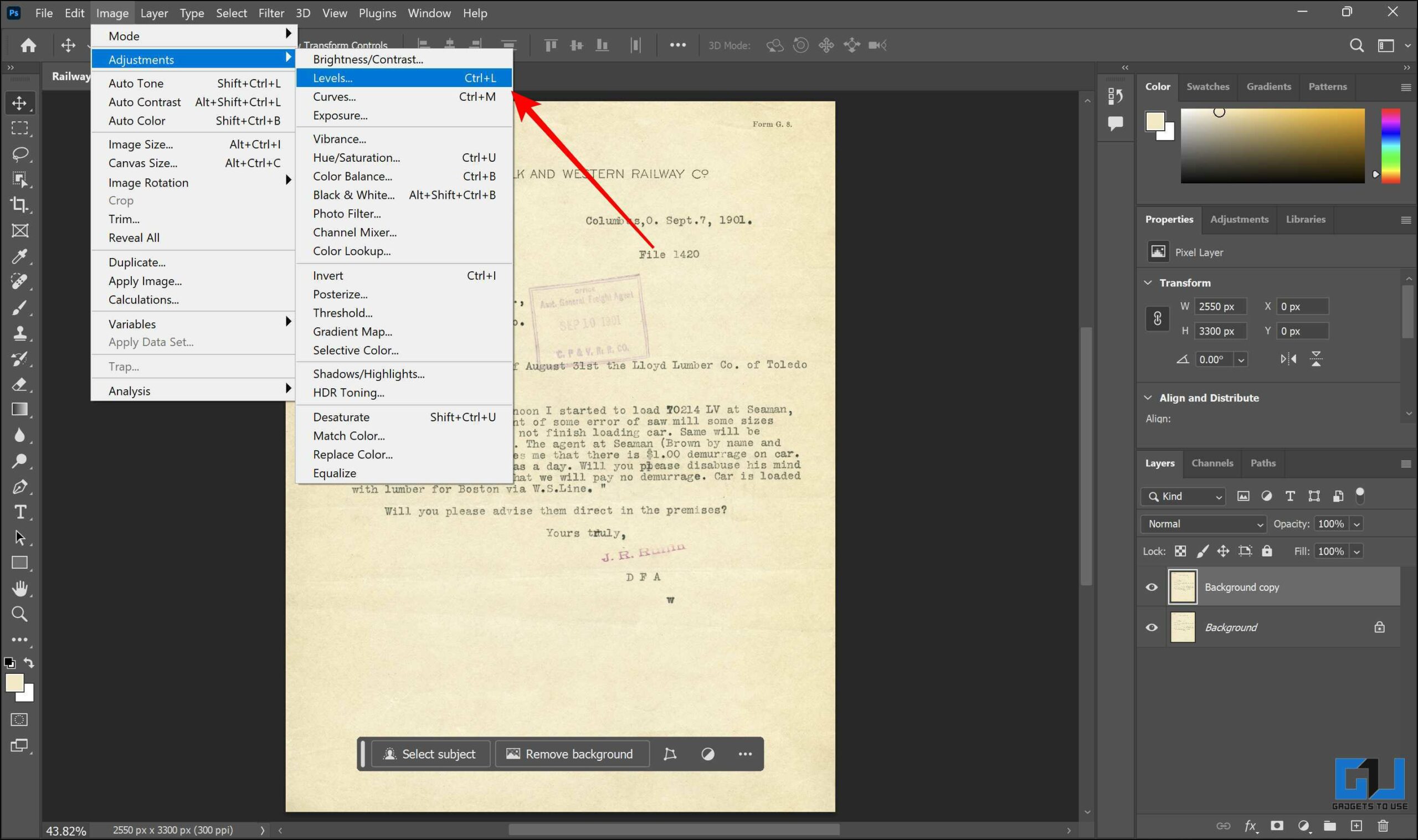Open the Color panel options menu
Screen dimensions: 1418x840
pos(1406,87)
